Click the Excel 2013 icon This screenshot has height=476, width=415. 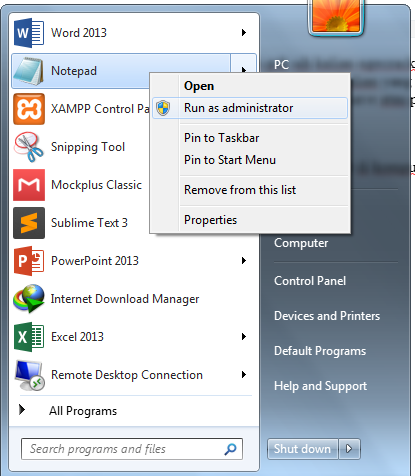pos(29,337)
